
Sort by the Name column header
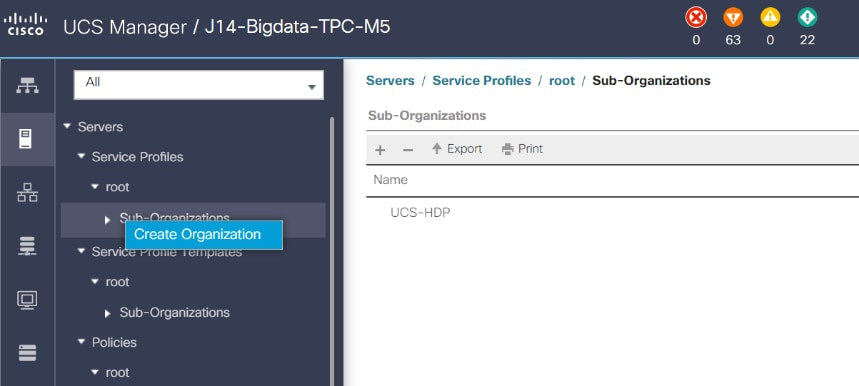[x=391, y=180]
